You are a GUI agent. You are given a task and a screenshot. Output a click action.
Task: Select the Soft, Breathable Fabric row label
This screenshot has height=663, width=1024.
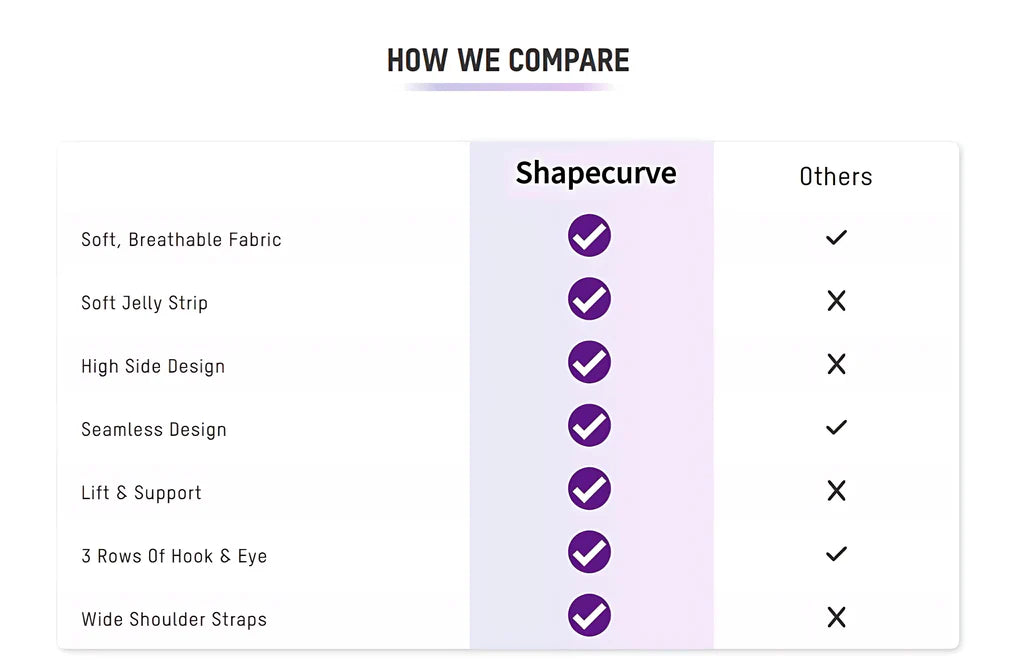[x=181, y=240]
